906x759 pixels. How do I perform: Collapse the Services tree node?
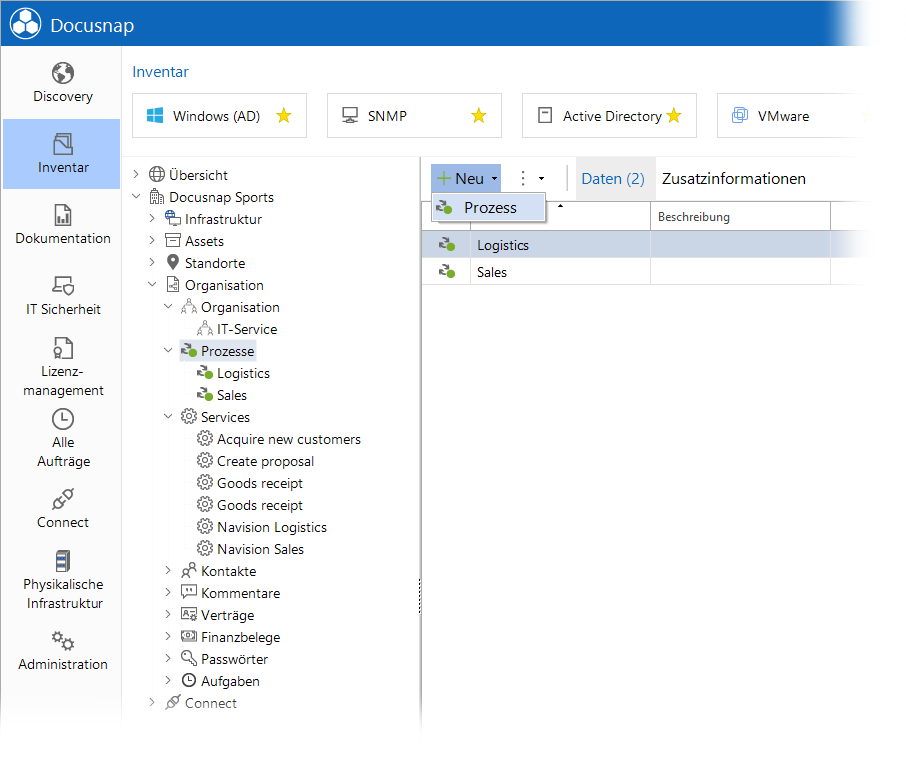pyautogui.click(x=168, y=416)
